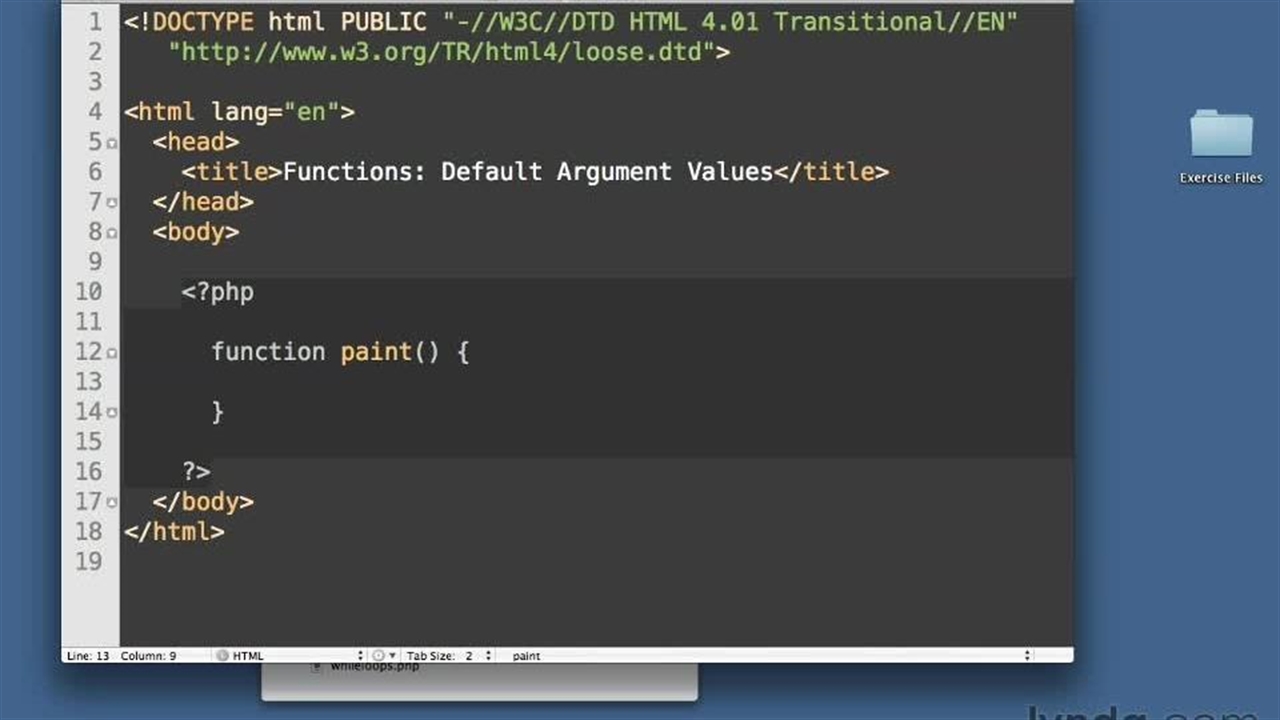Click line number 10 in the gutter
The height and width of the screenshot is (720, 1280).
pyautogui.click(x=88, y=292)
